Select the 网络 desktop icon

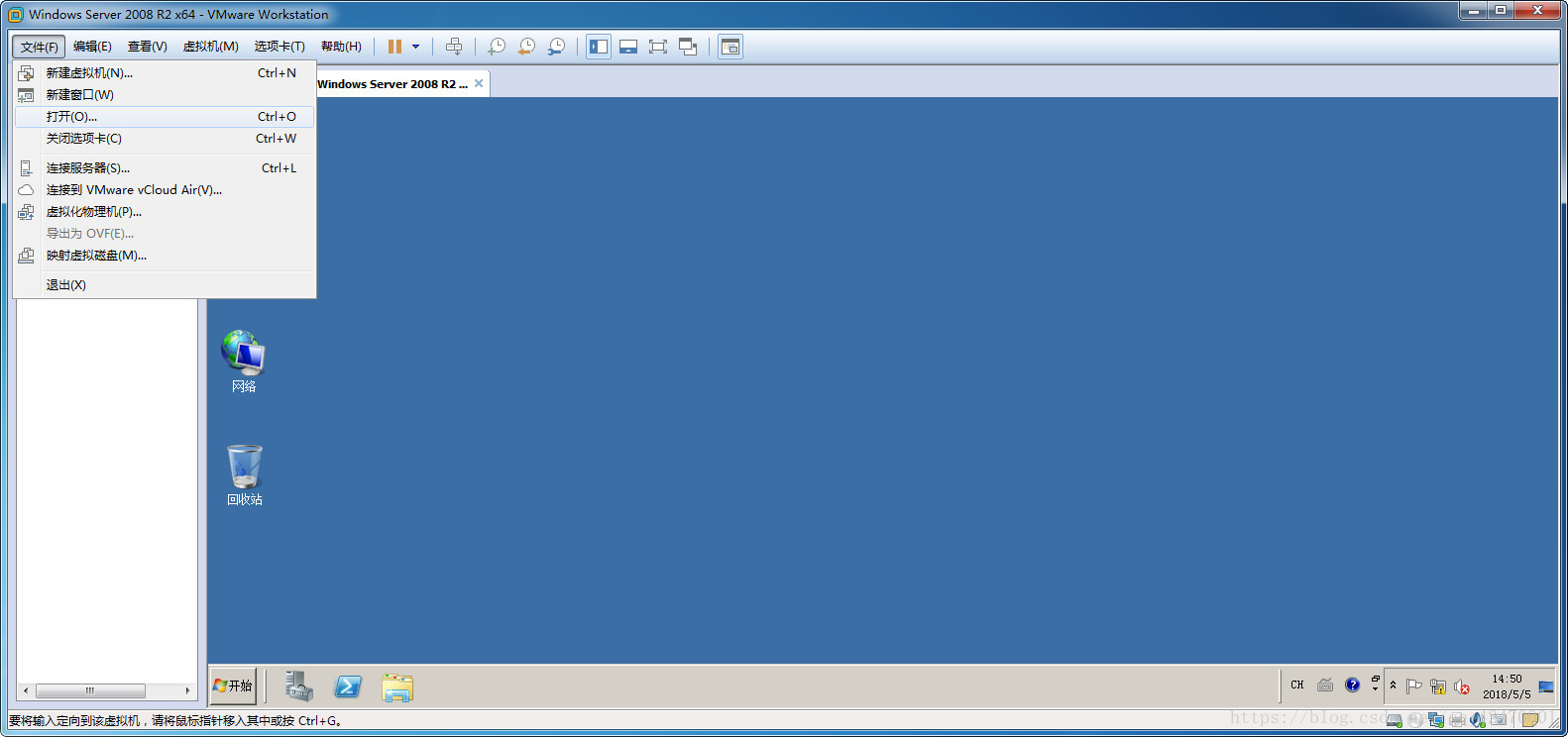(244, 362)
